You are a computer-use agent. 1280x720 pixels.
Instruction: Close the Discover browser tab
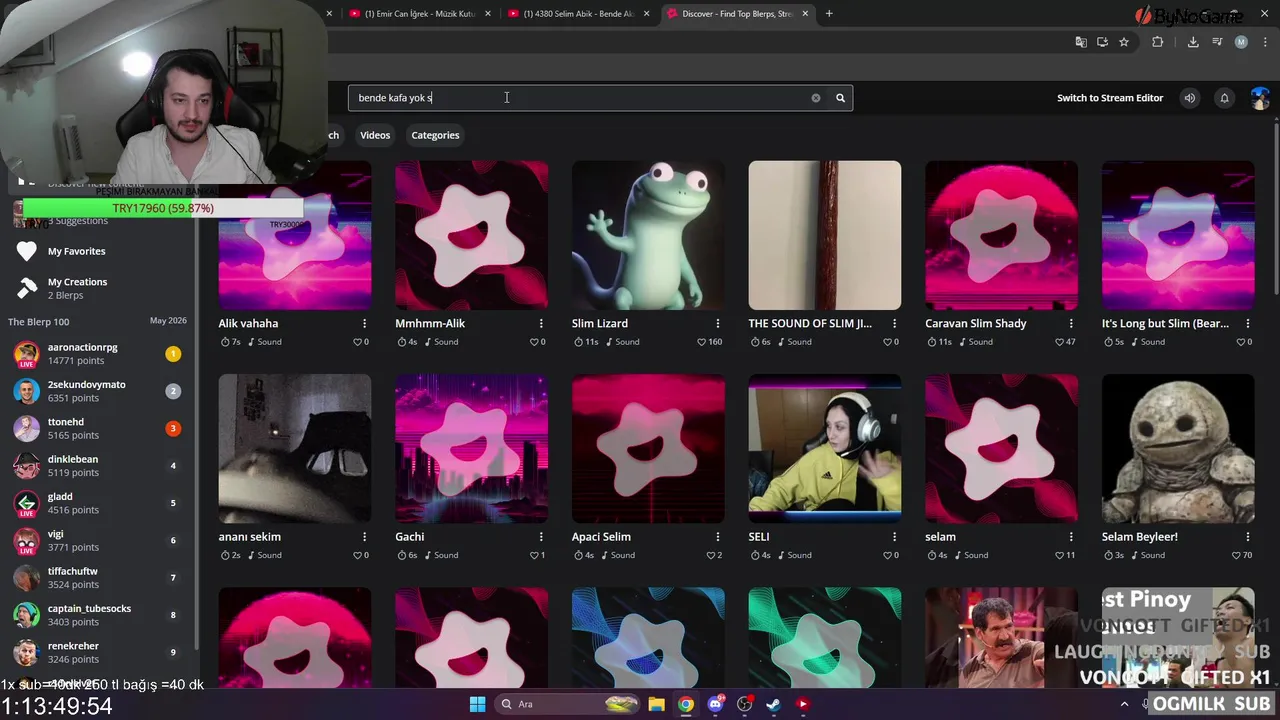tap(805, 14)
